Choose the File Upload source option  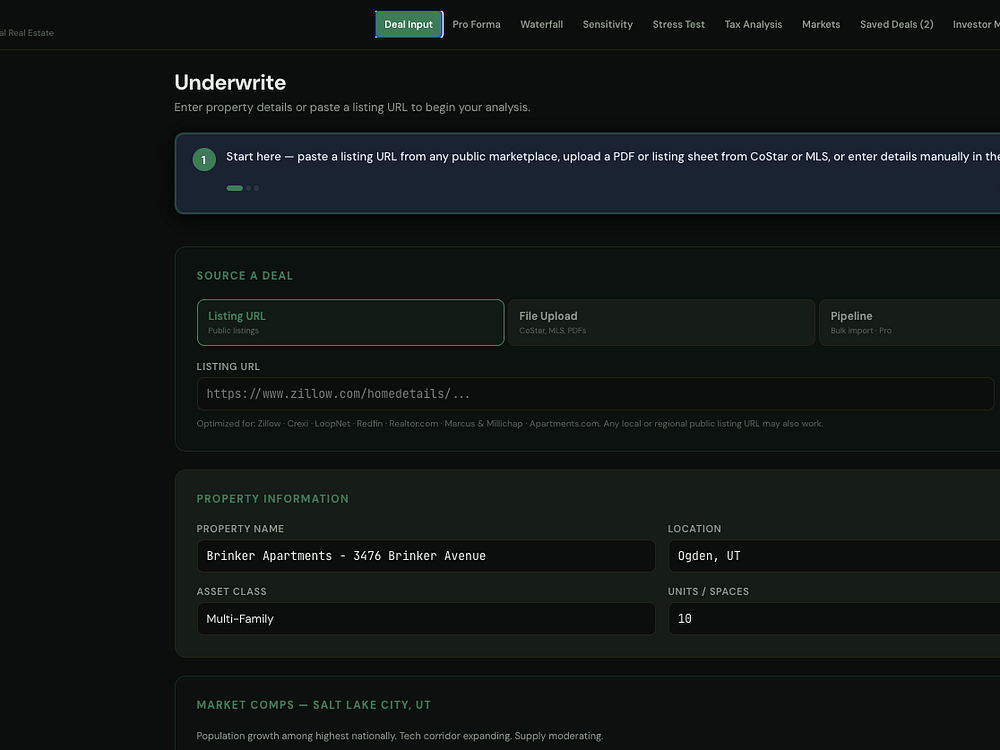(x=661, y=323)
